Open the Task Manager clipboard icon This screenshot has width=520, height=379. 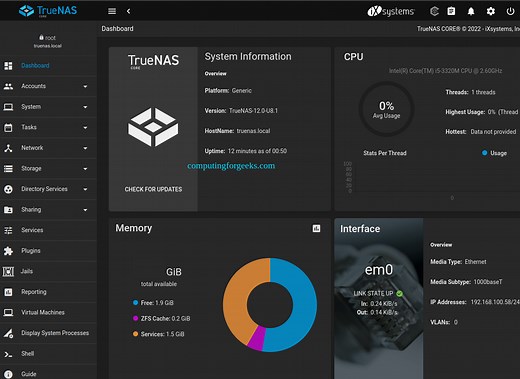pyautogui.click(x=451, y=11)
